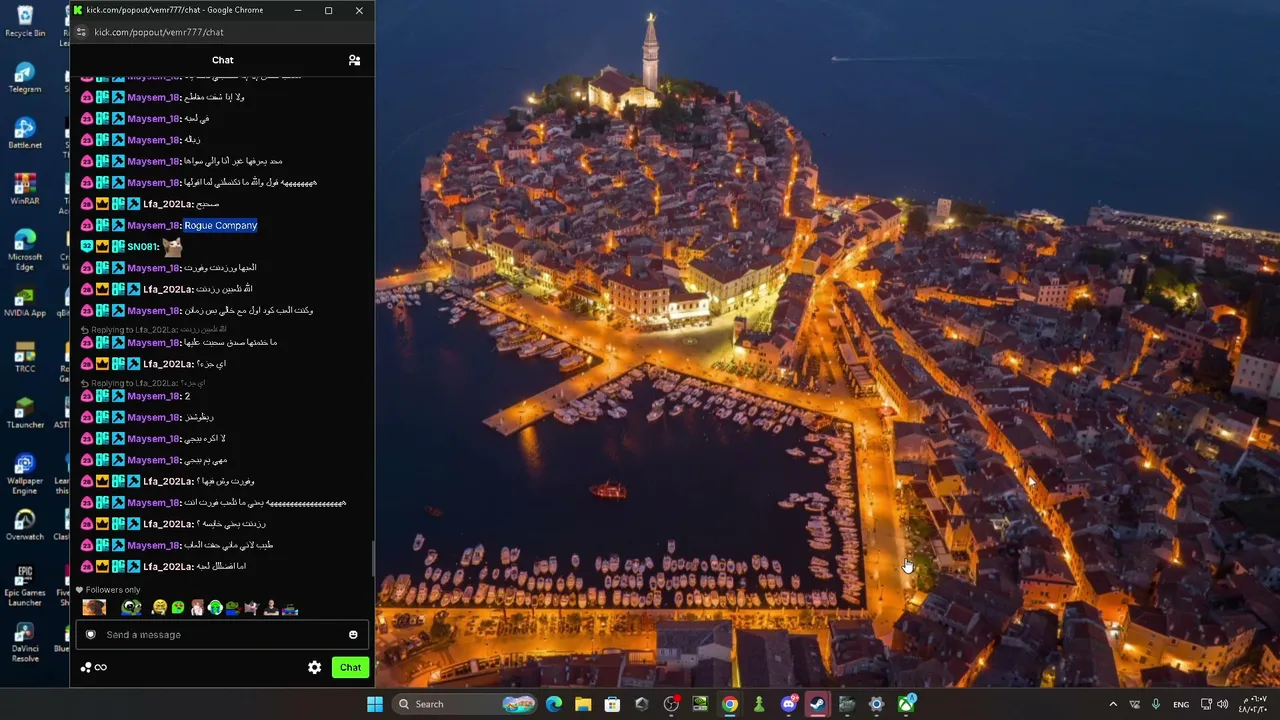Click the SN081 username in chat
Screen dimensions: 1280x720
coord(141,246)
